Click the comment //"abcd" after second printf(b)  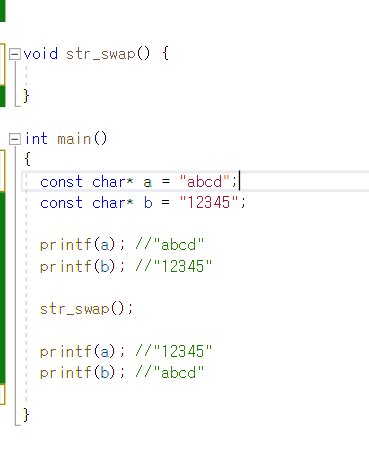(170, 373)
